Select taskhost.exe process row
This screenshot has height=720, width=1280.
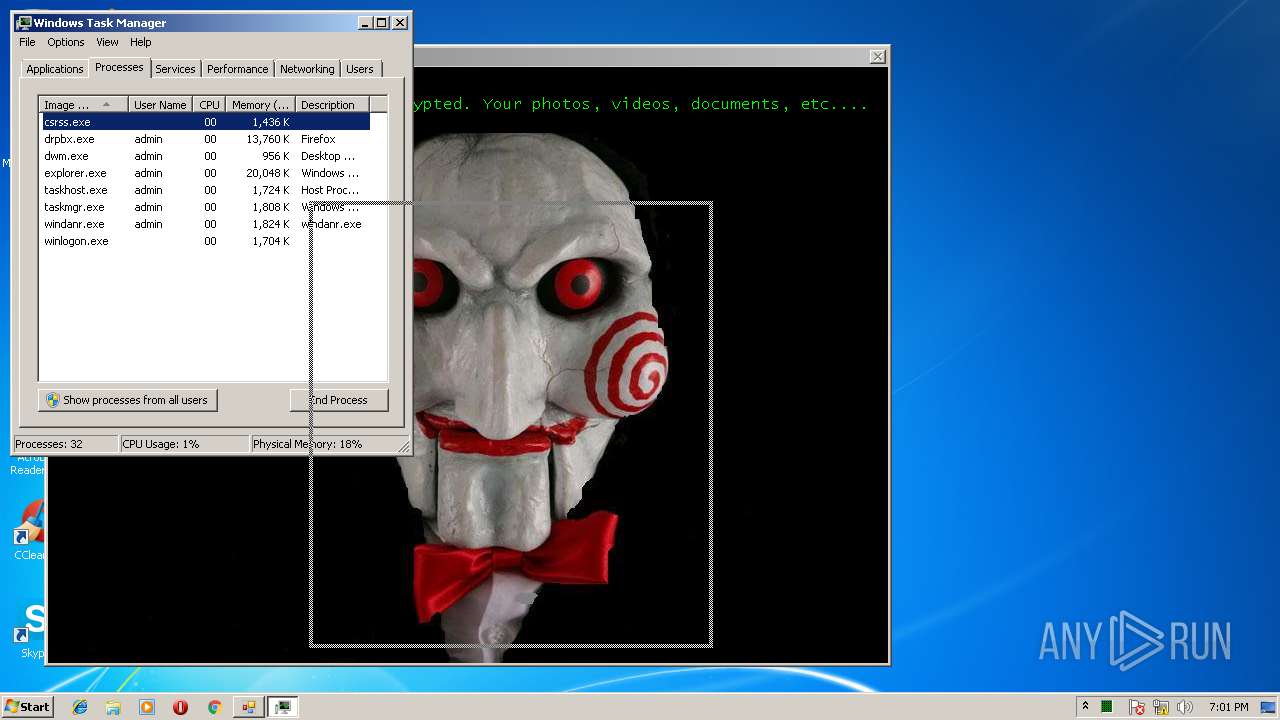tap(205, 190)
